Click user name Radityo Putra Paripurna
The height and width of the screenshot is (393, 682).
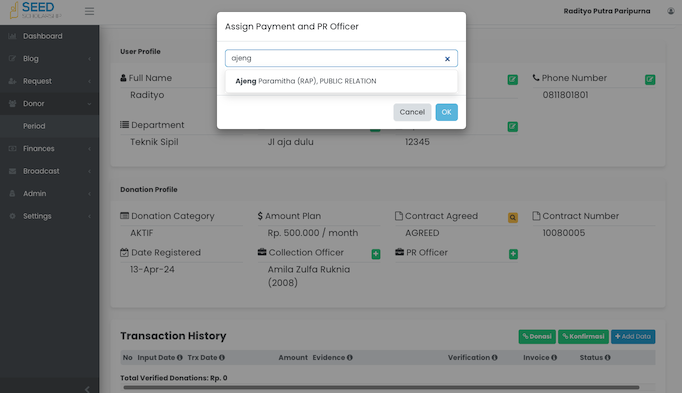point(607,11)
